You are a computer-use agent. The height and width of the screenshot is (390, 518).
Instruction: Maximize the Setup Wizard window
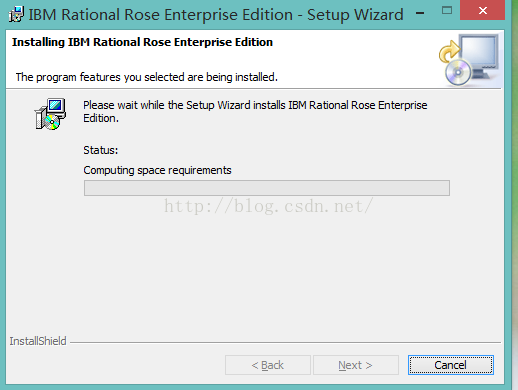click(x=447, y=11)
